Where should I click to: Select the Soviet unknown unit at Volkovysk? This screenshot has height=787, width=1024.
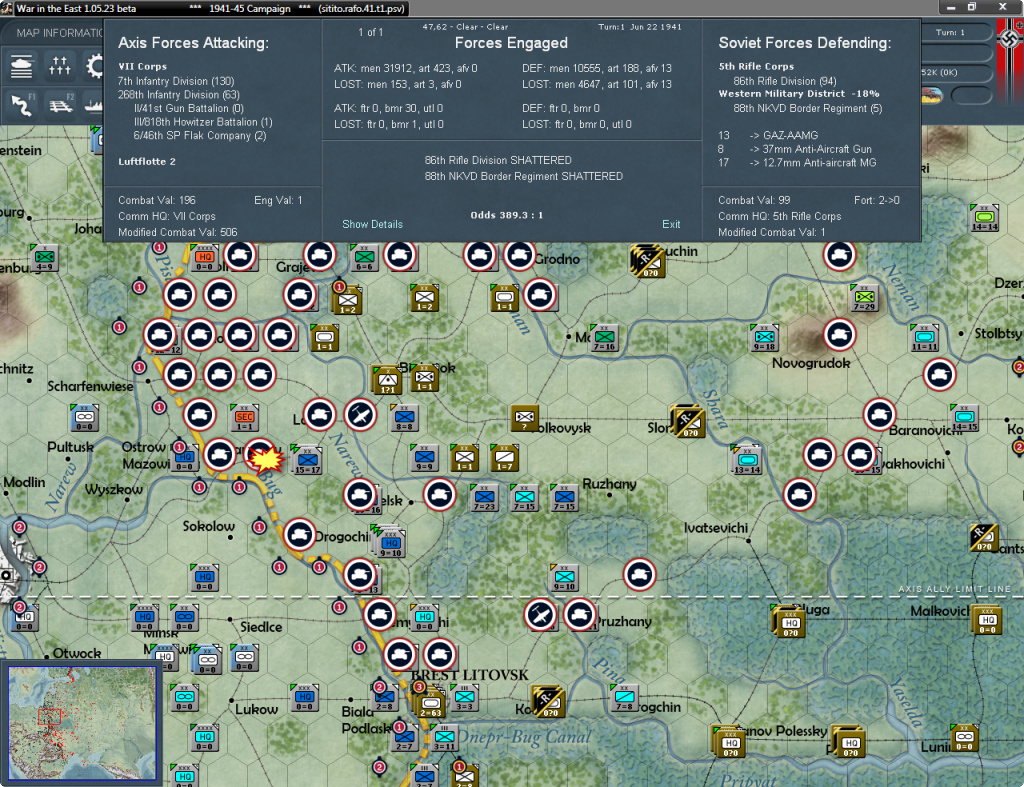(524, 417)
